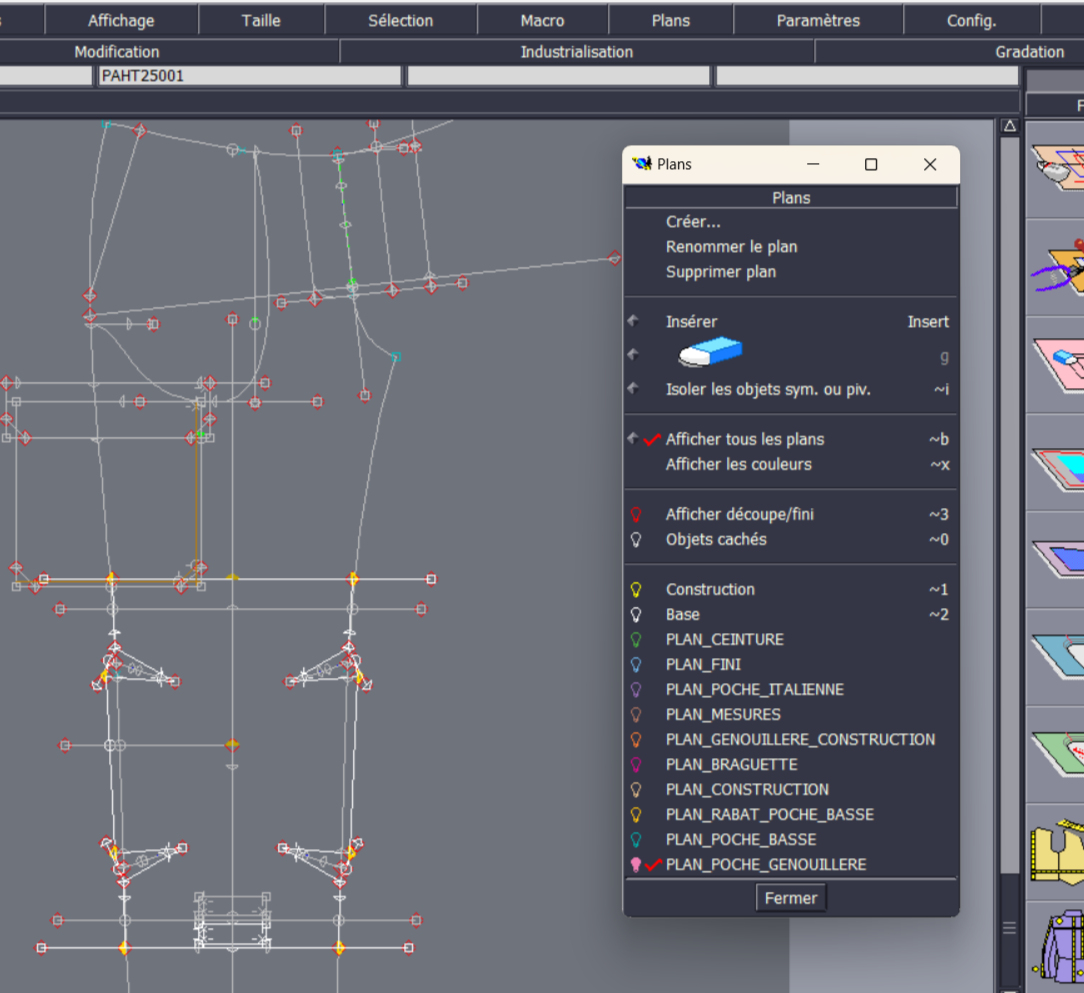This screenshot has width=1084, height=993.
Task: Toggle Afficher tous les plans checkmark
Action: pos(652,439)
